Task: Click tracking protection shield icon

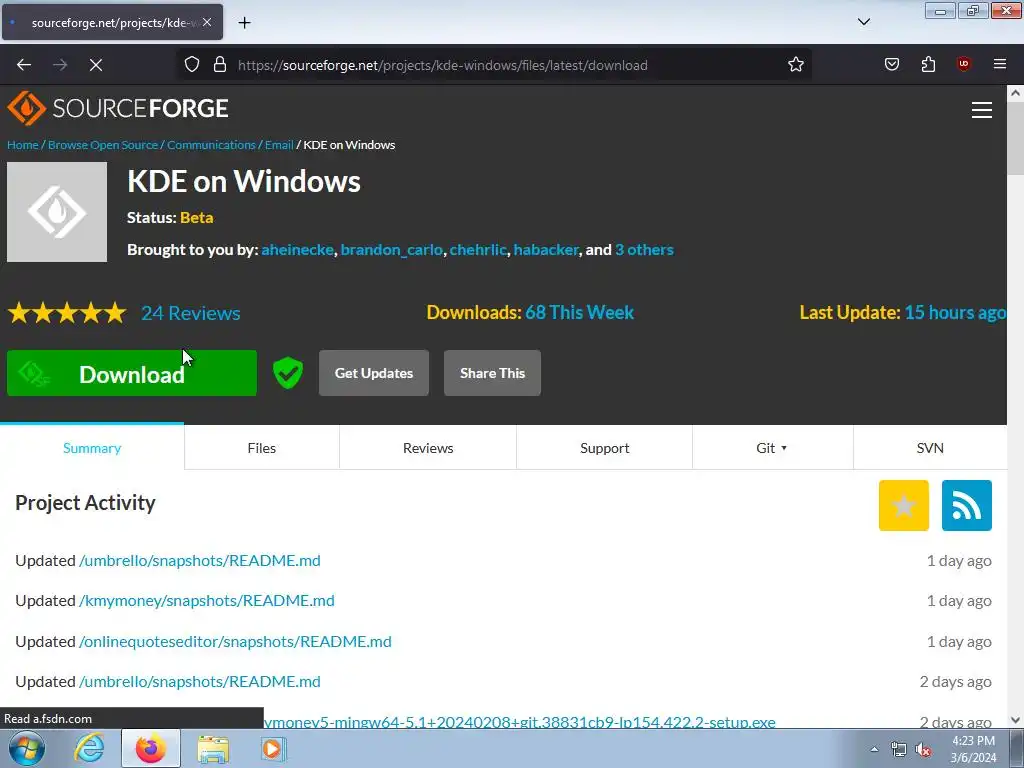Action: point(191,65)
